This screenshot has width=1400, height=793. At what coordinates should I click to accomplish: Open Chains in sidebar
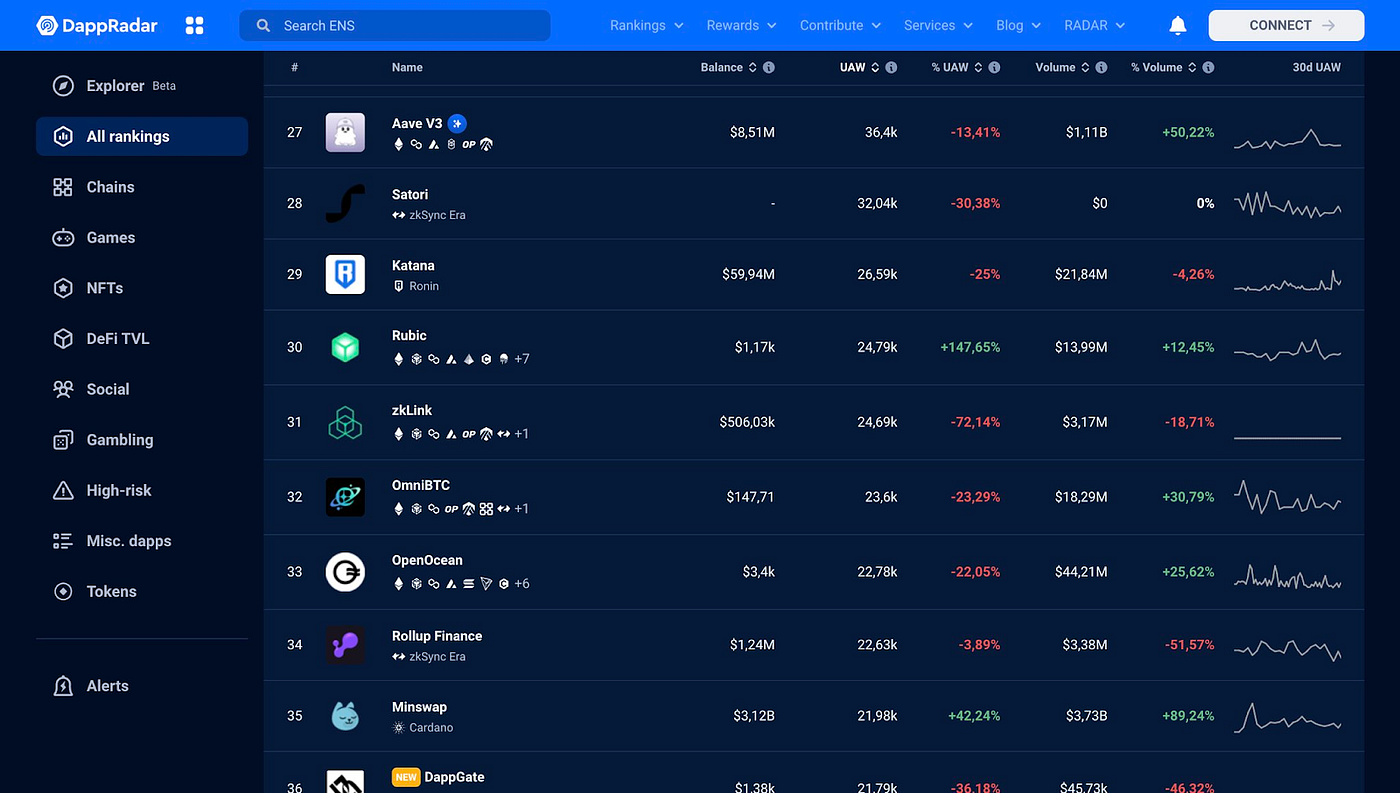pyautogui.click(x=142, y=187)
